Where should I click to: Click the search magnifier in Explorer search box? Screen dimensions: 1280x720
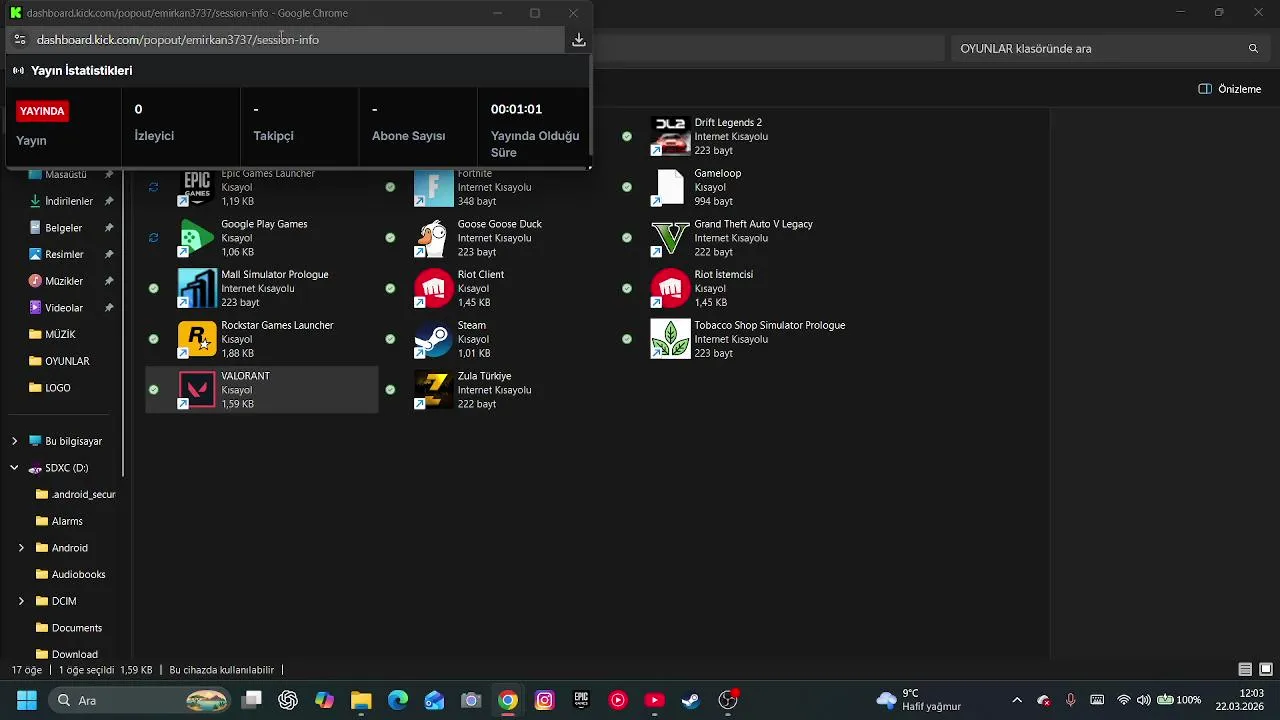(x=1253, y=48)
